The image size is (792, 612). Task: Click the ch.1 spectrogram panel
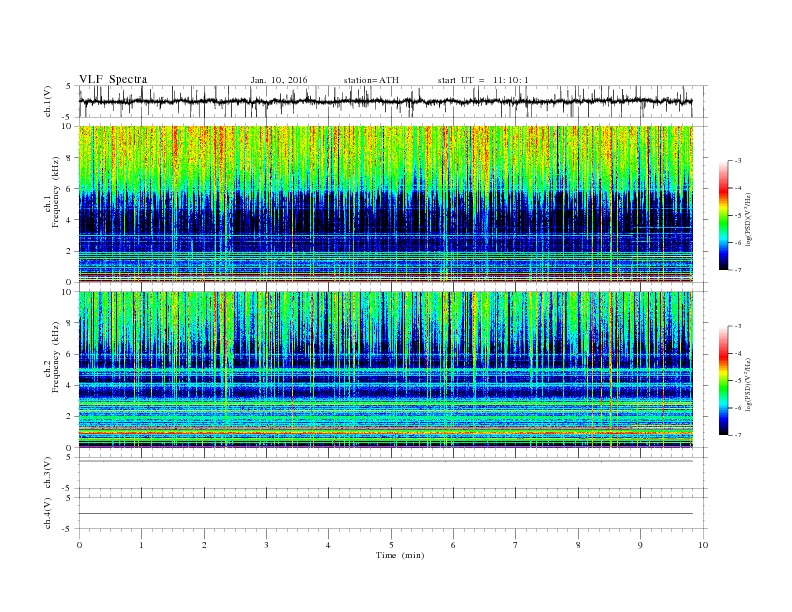click(386, 204)
